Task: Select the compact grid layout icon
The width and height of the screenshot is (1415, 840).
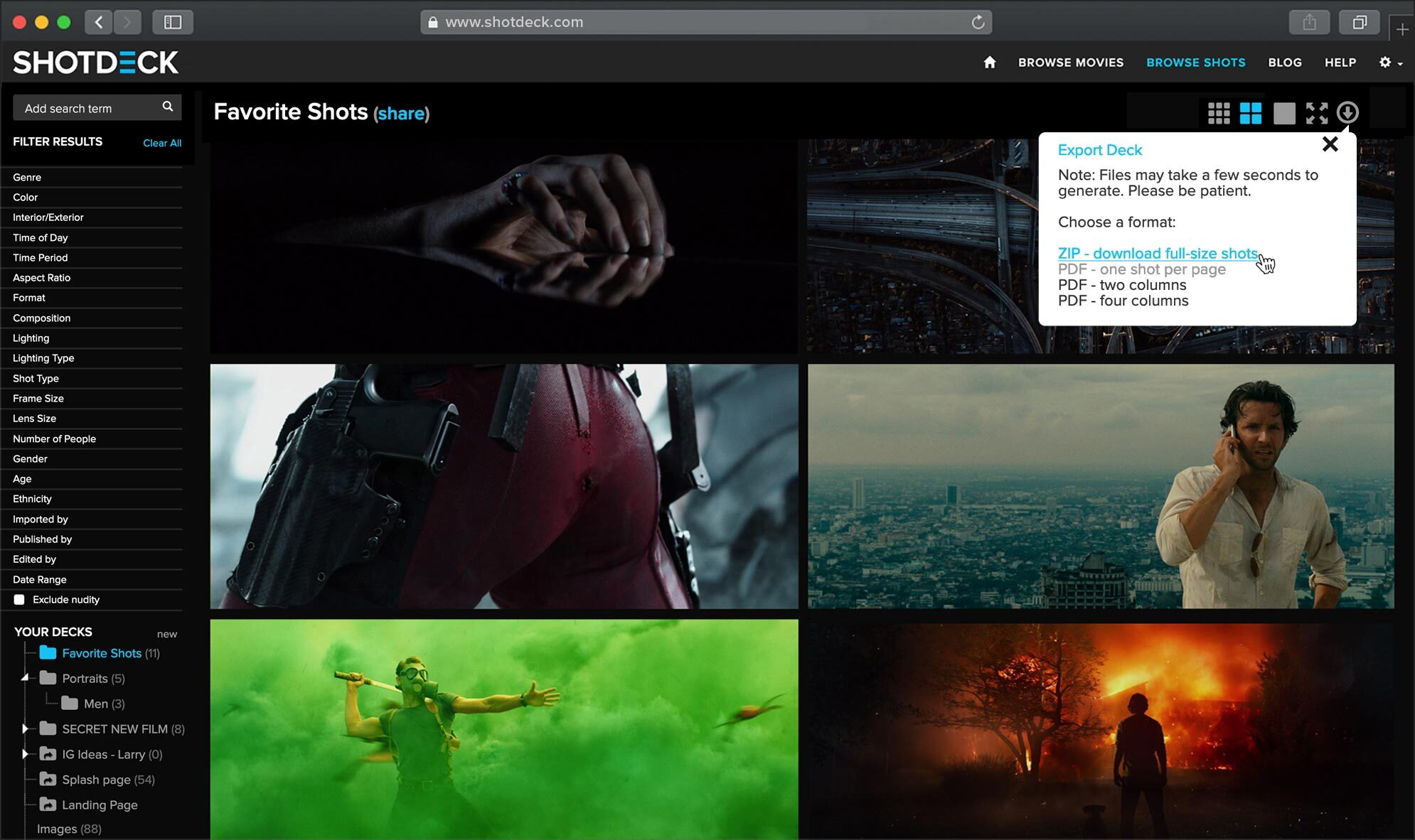Action: pos(1219,111)
